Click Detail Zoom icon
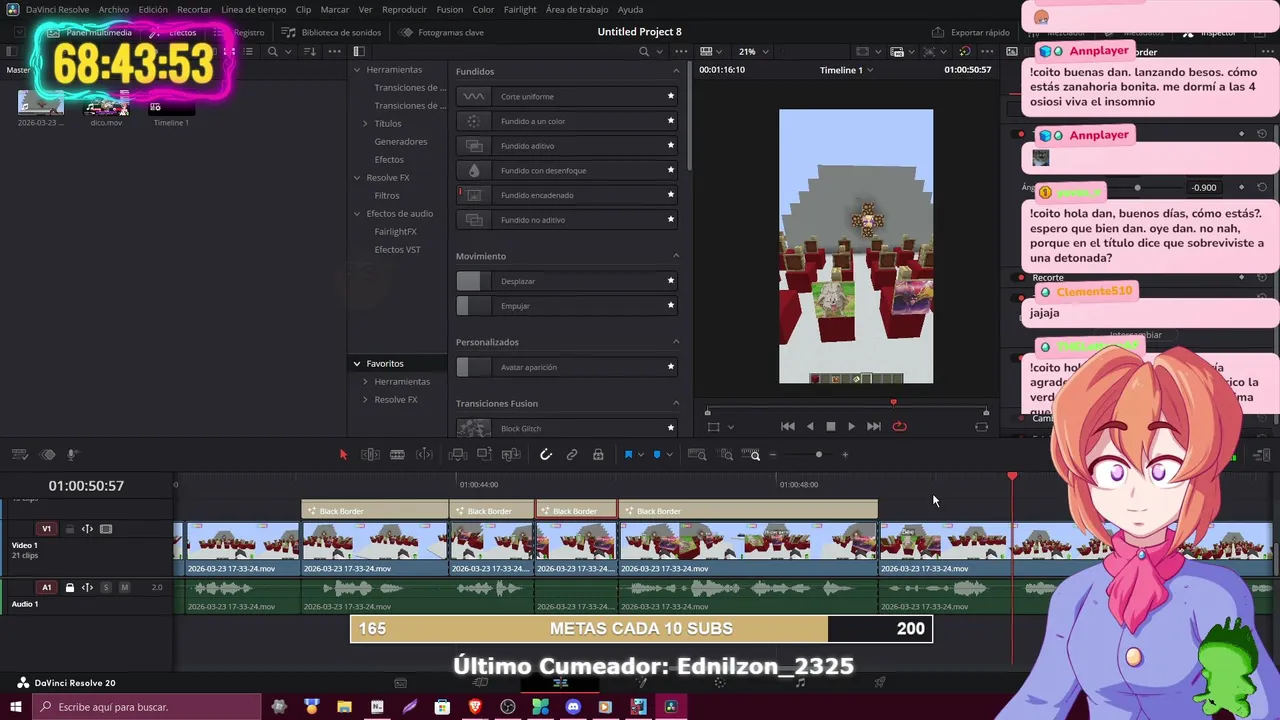This screenshot has width=1280, height=720. coord(725,455)
